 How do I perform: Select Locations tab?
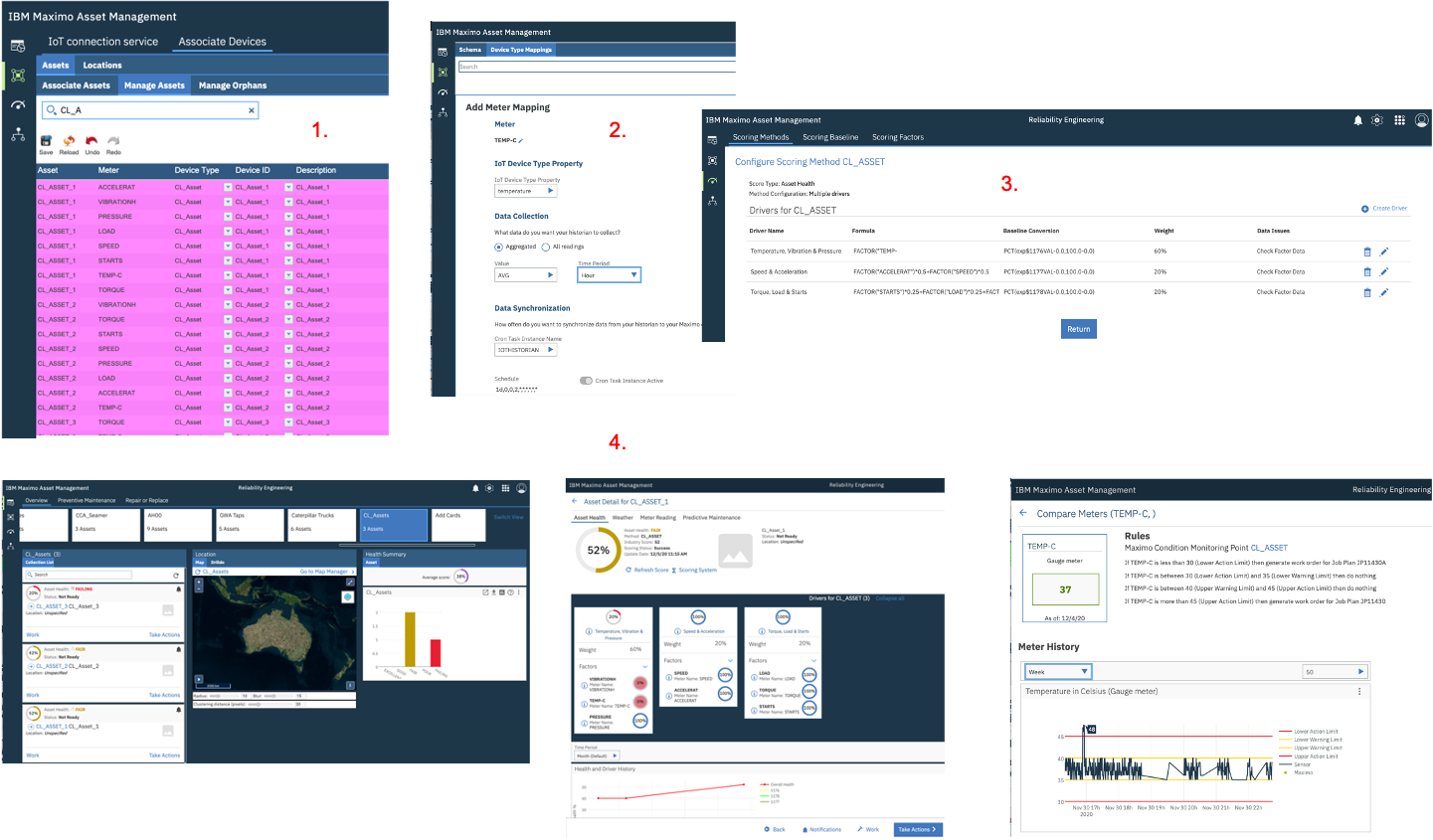click(x=102, y=65)
